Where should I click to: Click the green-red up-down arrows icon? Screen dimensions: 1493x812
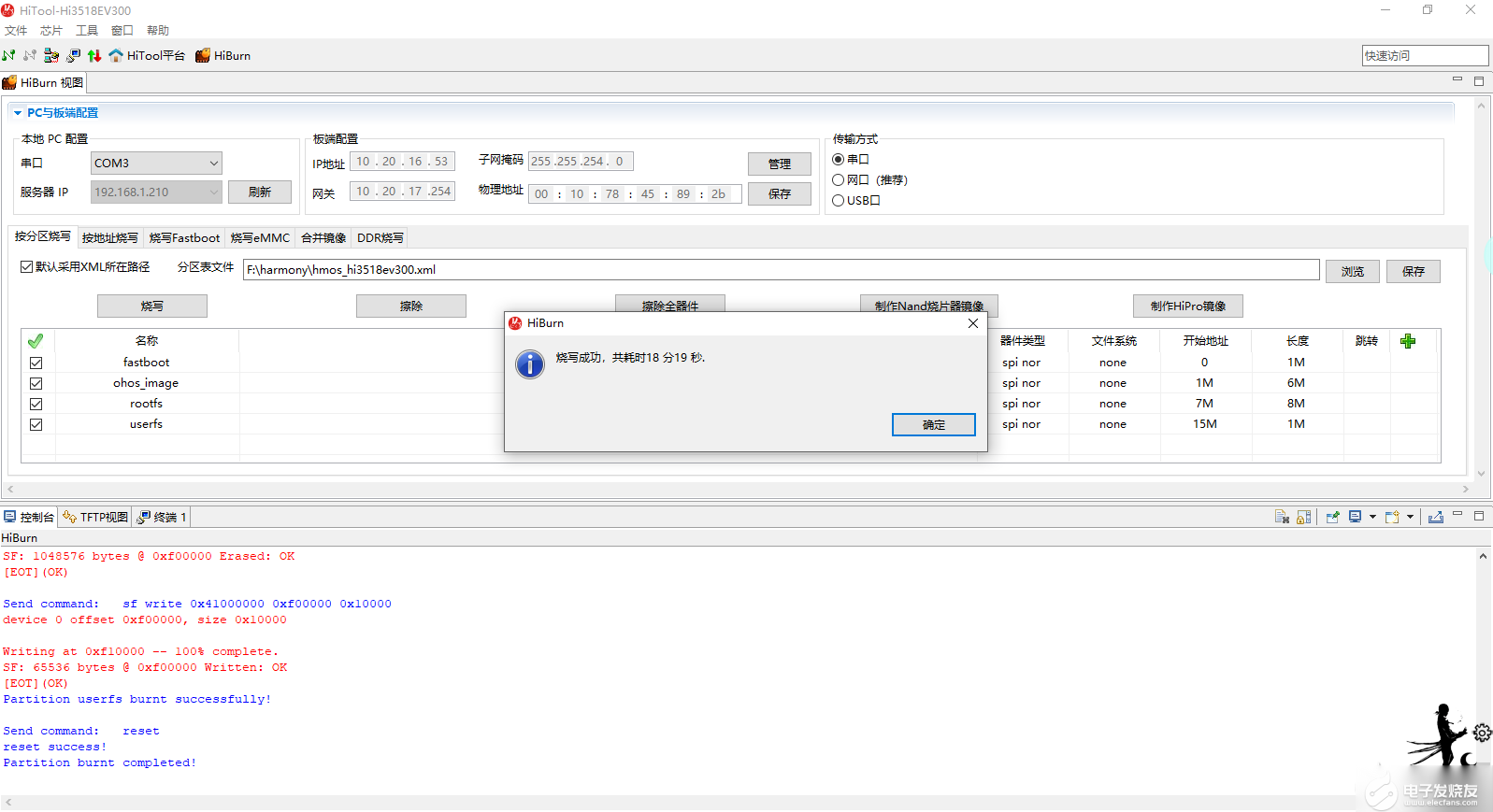(x=94, y=56)
